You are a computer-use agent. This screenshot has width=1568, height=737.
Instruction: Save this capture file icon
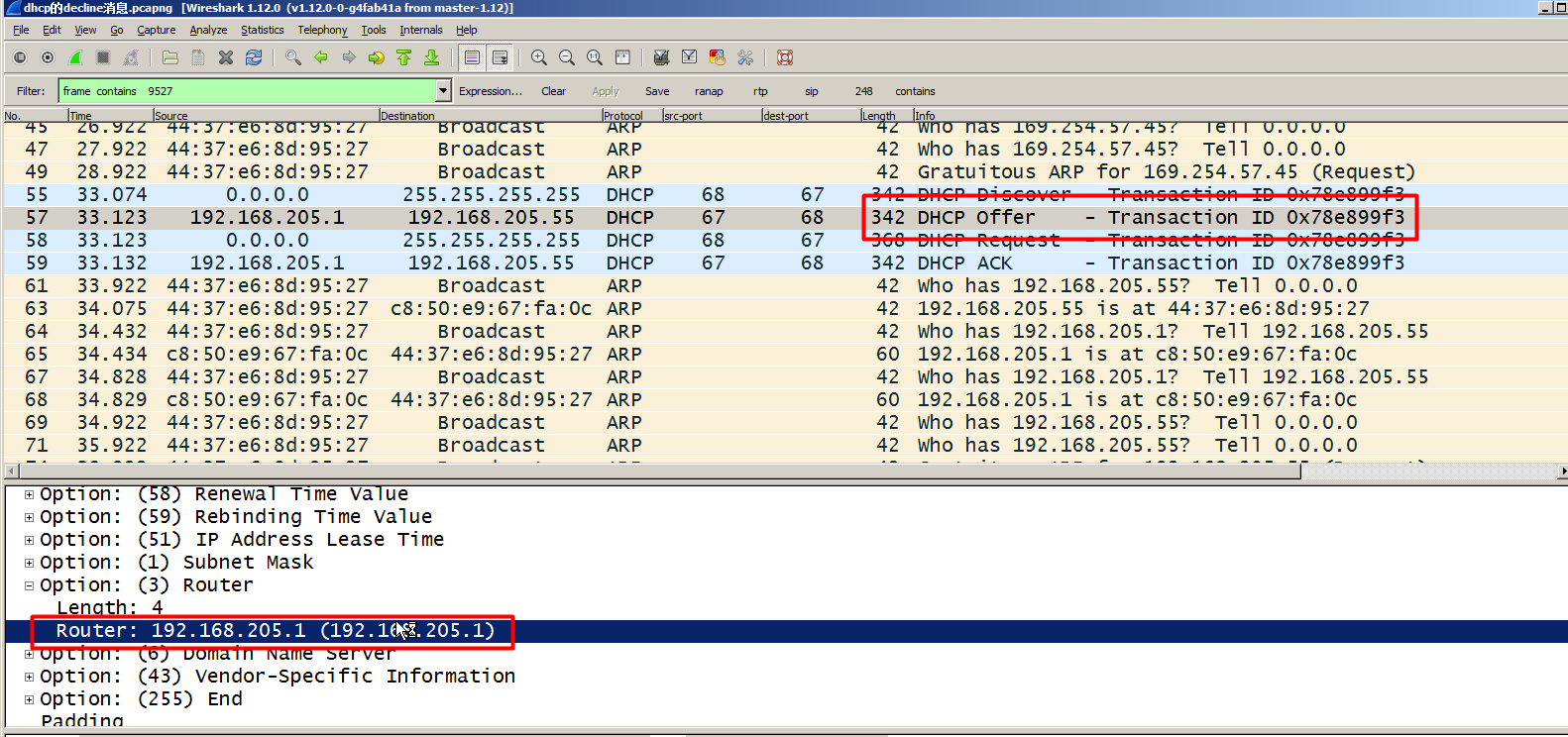coord(198,57)
